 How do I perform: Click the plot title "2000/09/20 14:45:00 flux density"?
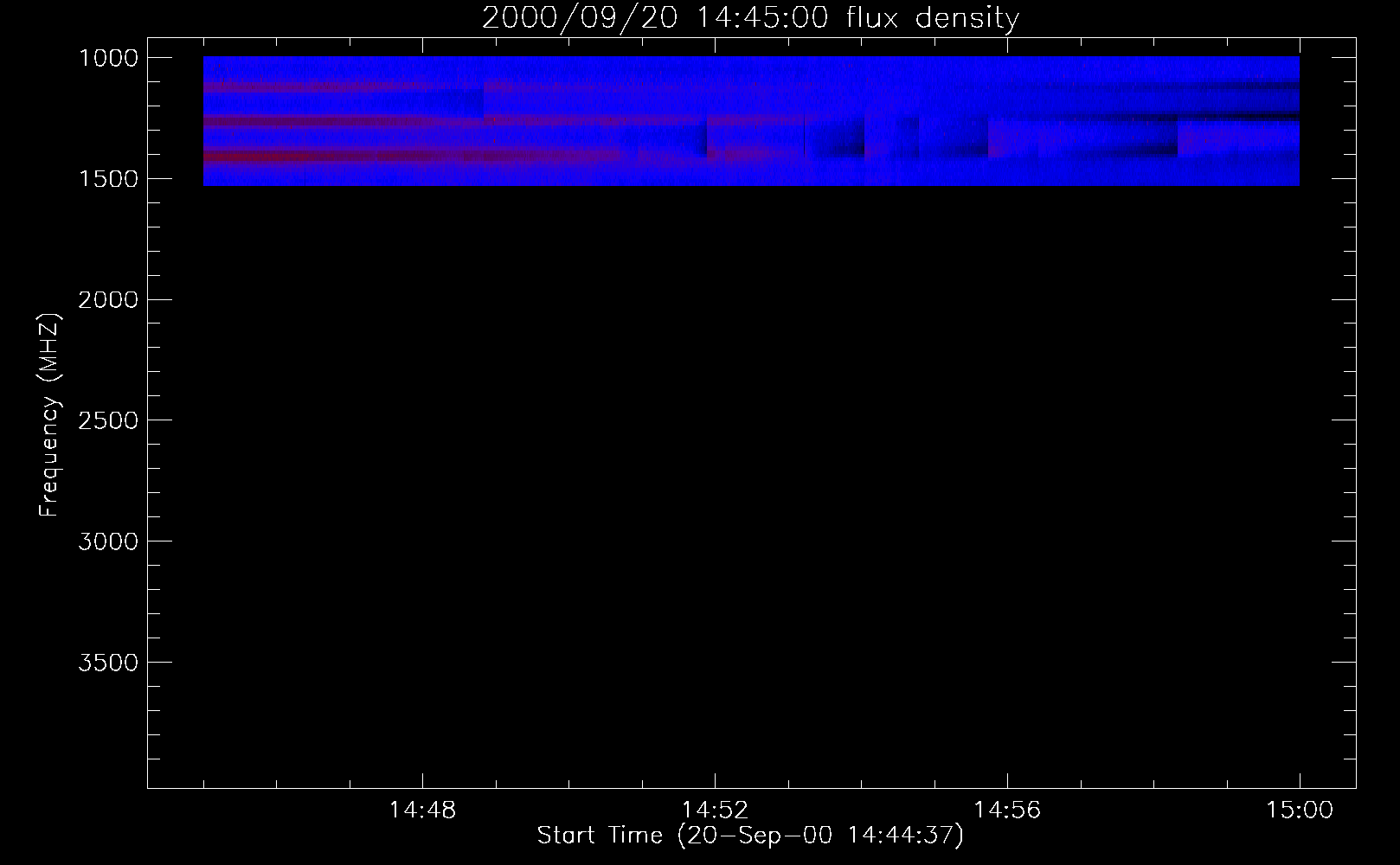pos(750,18)
